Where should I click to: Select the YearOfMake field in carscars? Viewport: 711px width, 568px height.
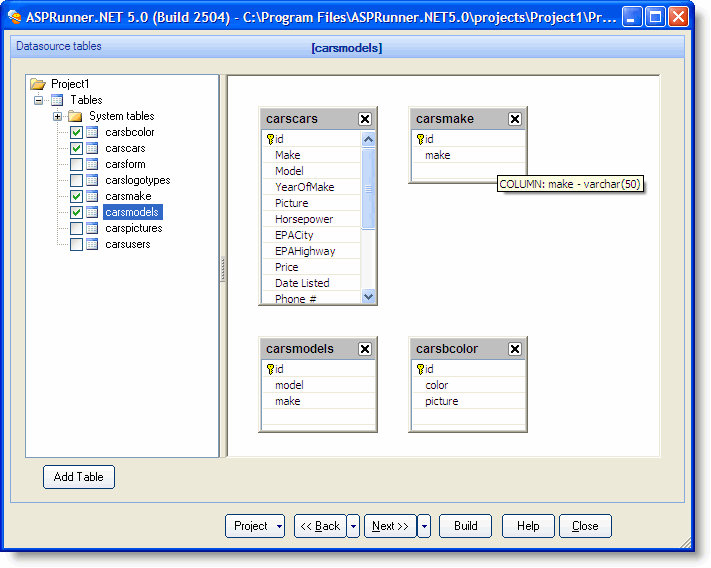312,187
